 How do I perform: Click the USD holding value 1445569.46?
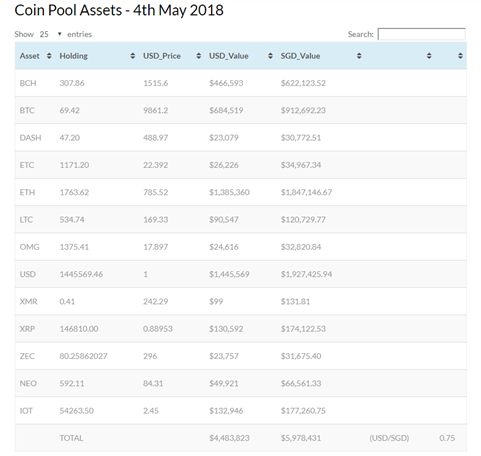[x=81, y=274]
